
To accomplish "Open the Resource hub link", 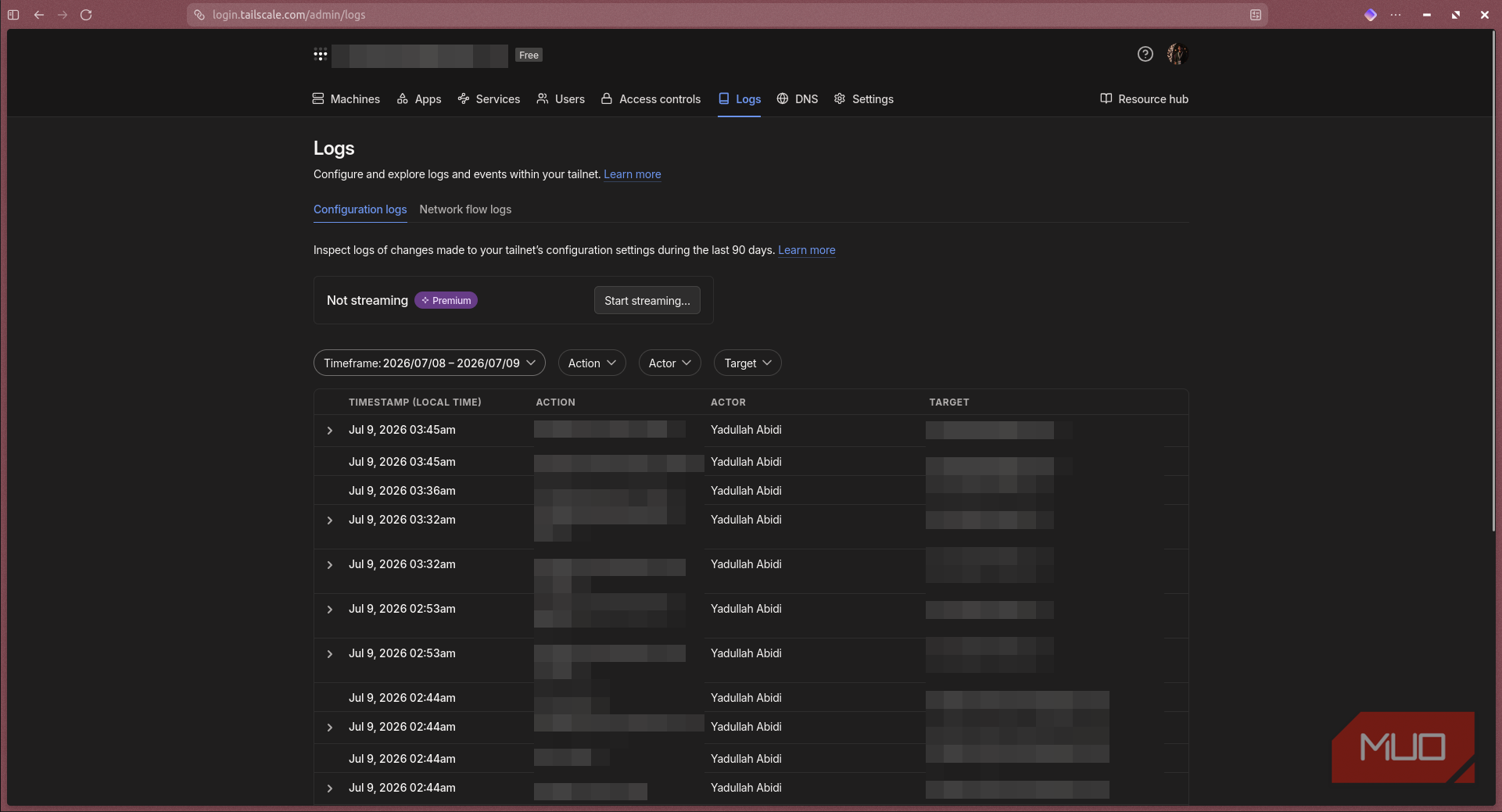I will (x=1144, y=99).
